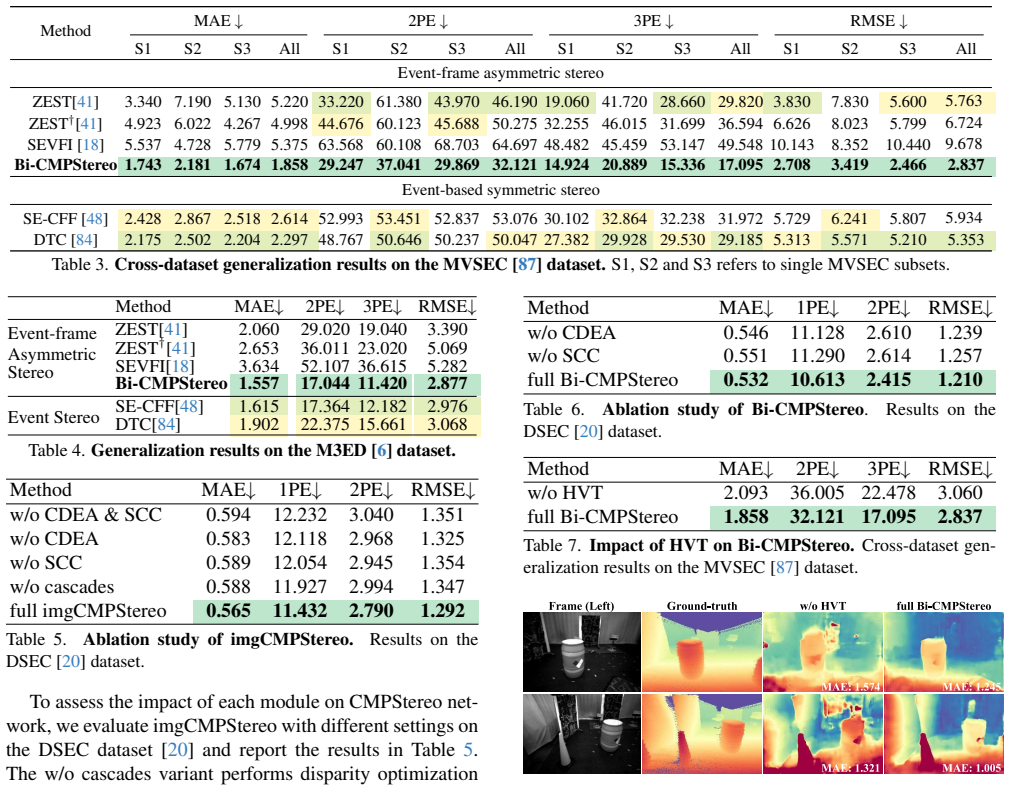Click DTC's MAE S1 value 2.175
This screenshot has height=787, width=1010.
tap(142, 240)
